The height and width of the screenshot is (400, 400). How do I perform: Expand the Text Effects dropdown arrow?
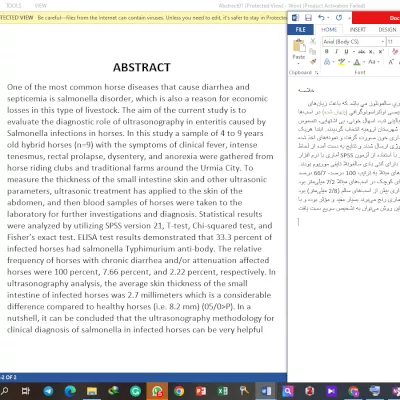point(334,62)
